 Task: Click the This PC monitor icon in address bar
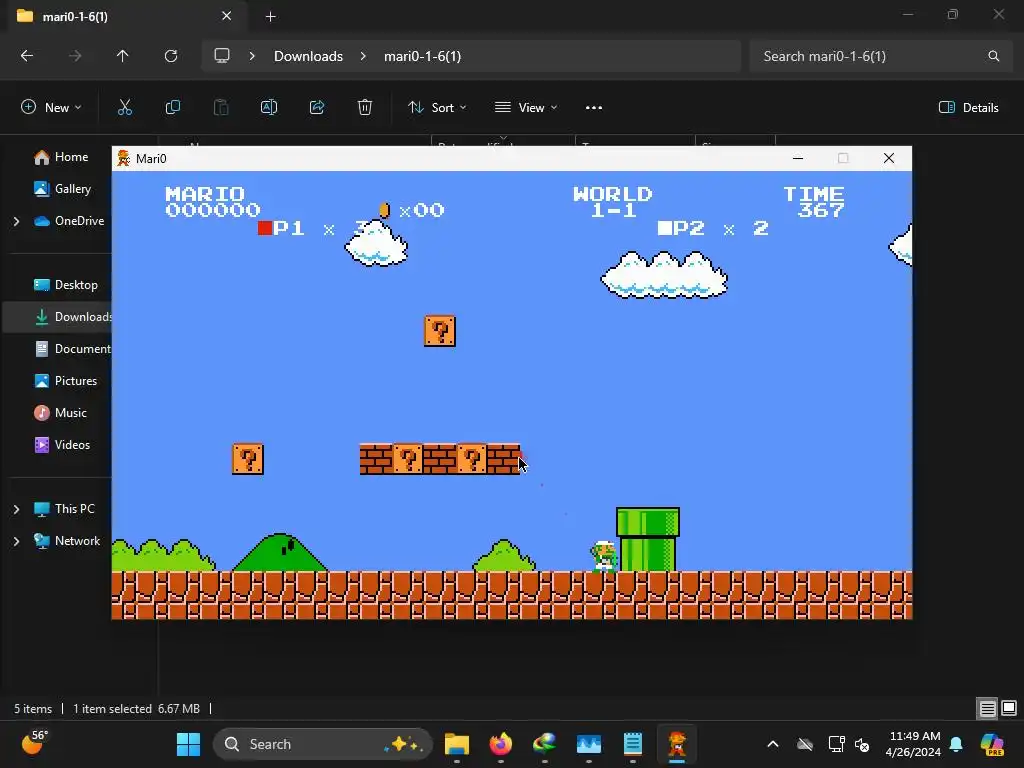point(222,56)
